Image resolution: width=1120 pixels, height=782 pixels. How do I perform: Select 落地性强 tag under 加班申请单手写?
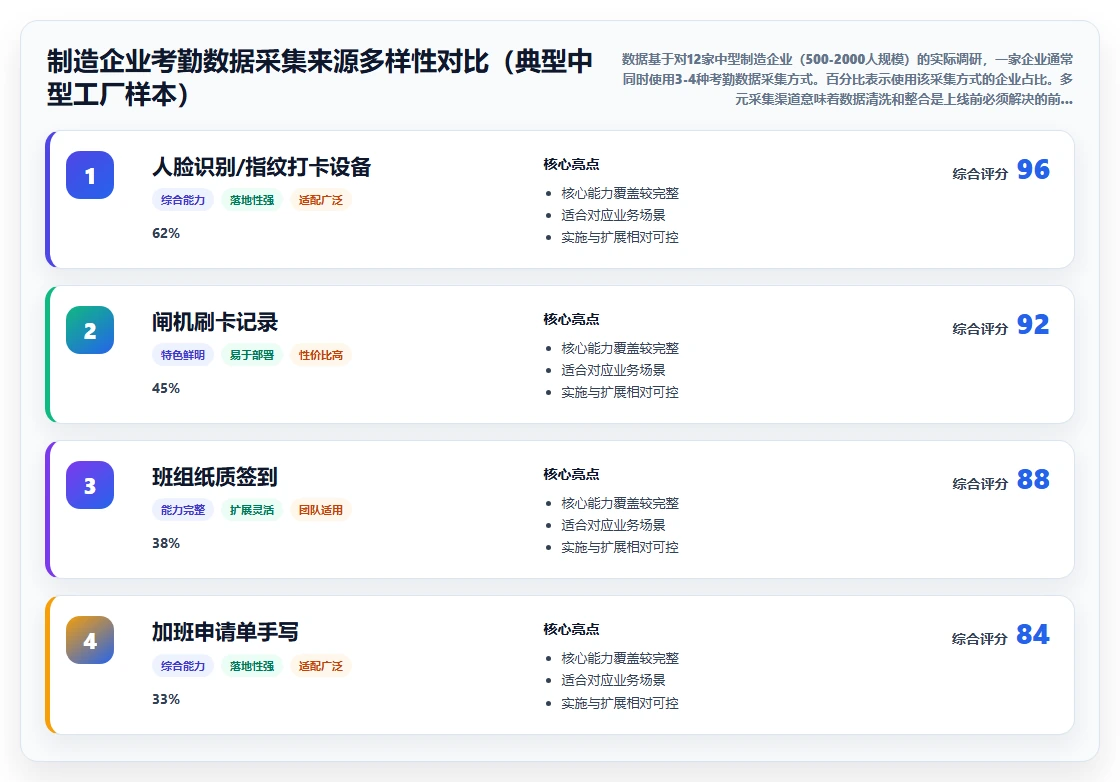(252, 666)
